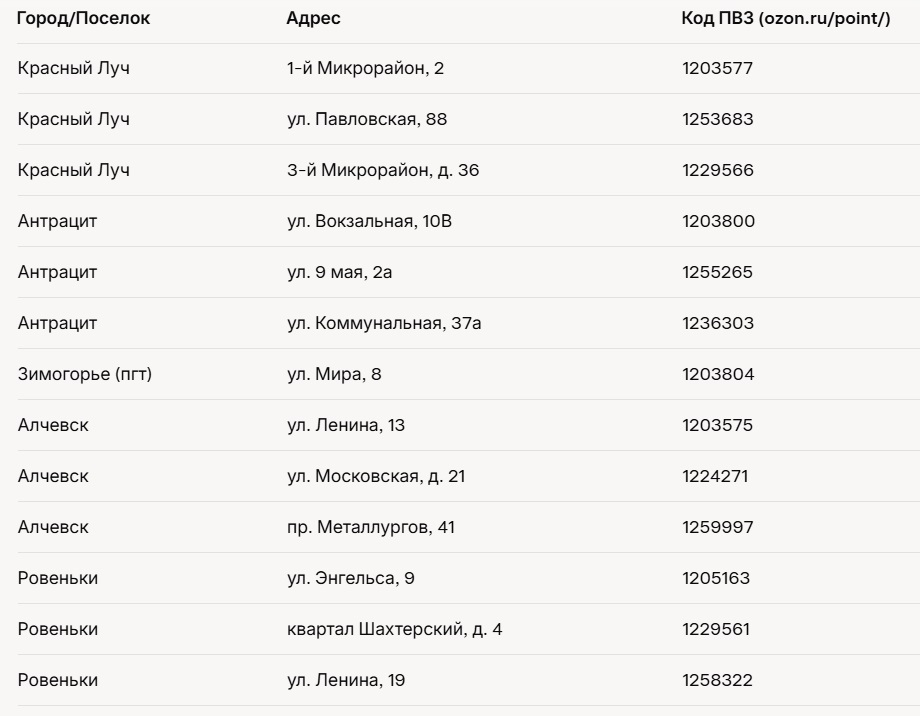920x716 pixels.
Task: Click the Код ПВЗ column header
Action: [x=785, y=18]
